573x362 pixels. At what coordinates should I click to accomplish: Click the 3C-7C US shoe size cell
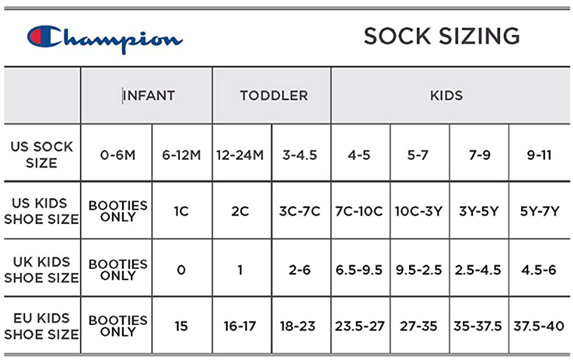300,211
